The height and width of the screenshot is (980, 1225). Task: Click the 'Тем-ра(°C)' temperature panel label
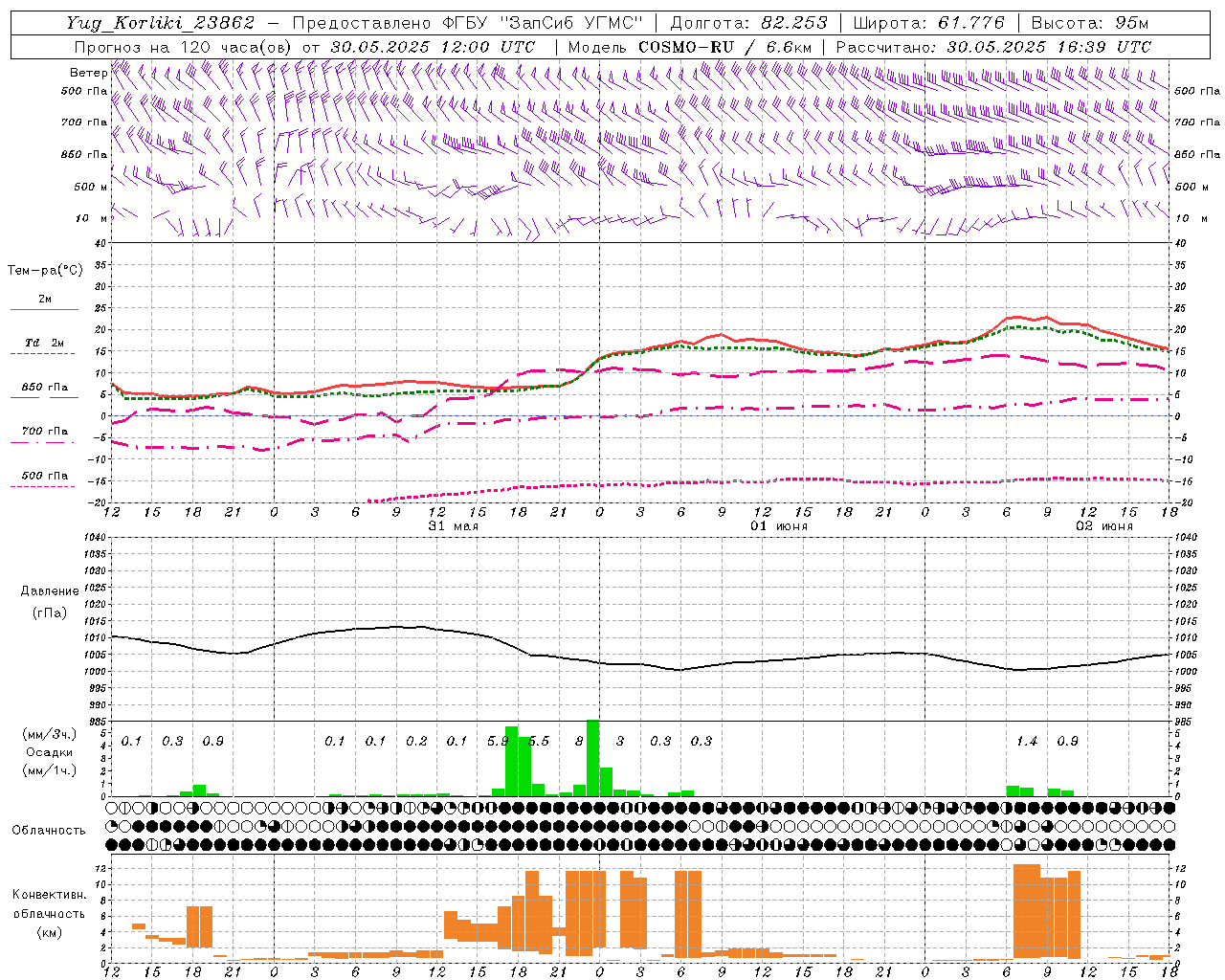pos(45,271)
